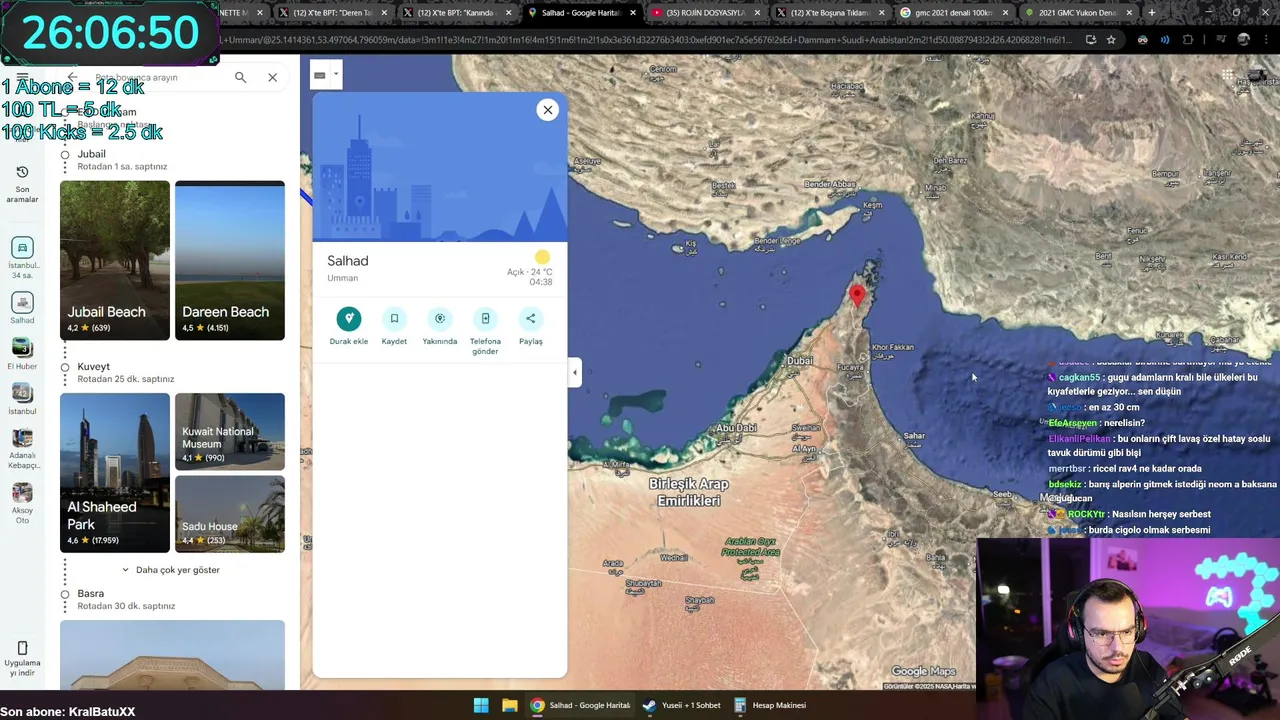Click Bender Abbas on the map
This screenshot has height=720, width=1280.
coord(830,184)
